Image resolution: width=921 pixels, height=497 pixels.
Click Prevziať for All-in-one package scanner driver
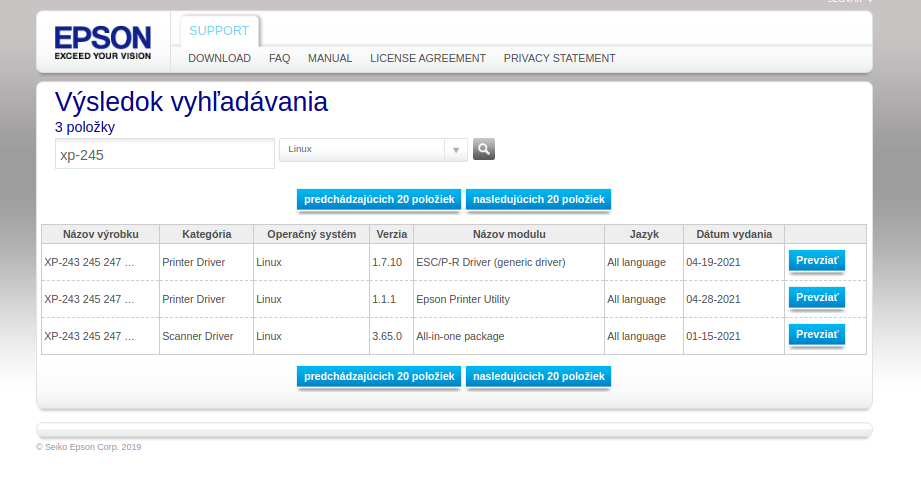pyautogui.click(x=817, y=335)
